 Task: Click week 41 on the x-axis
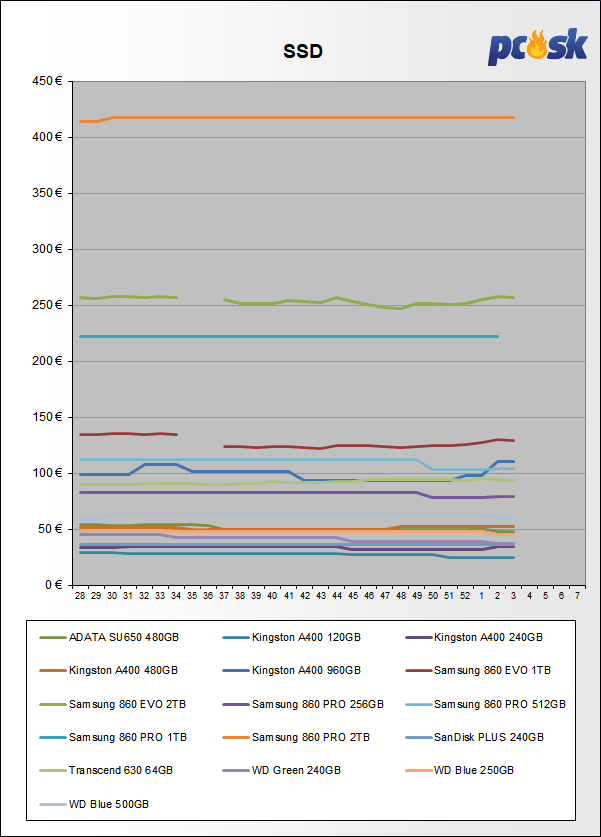(x=289, y=596)
